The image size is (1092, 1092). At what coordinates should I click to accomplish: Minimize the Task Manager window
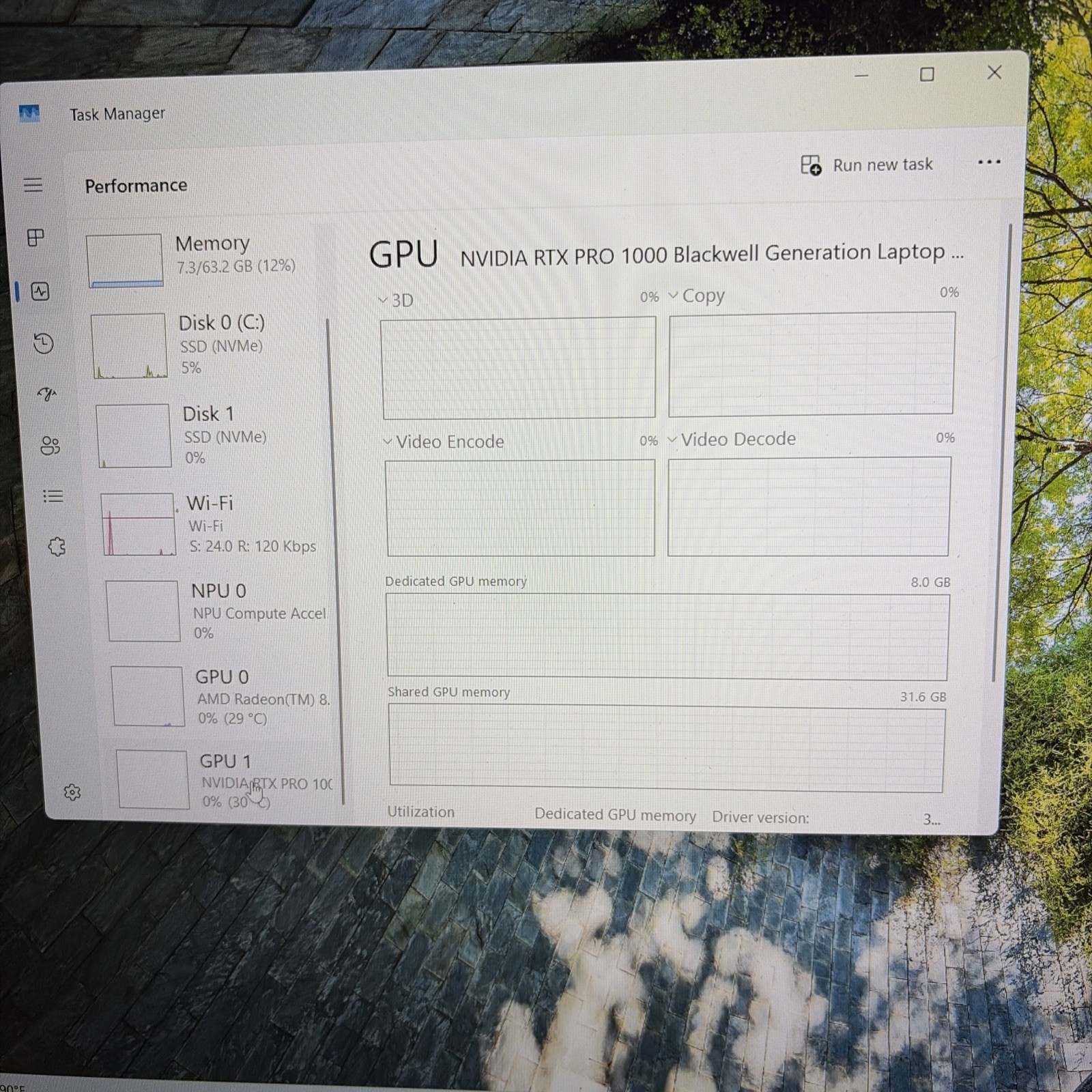[x=861, y=75]
